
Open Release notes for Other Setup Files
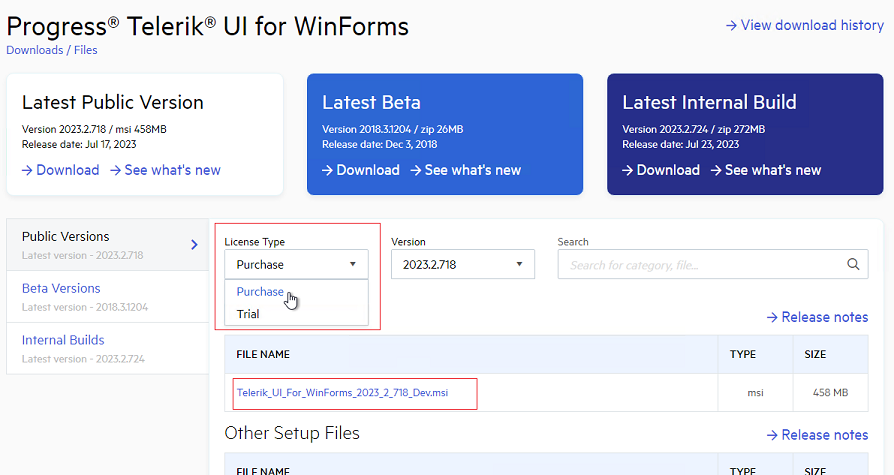[x=818, y=435]
